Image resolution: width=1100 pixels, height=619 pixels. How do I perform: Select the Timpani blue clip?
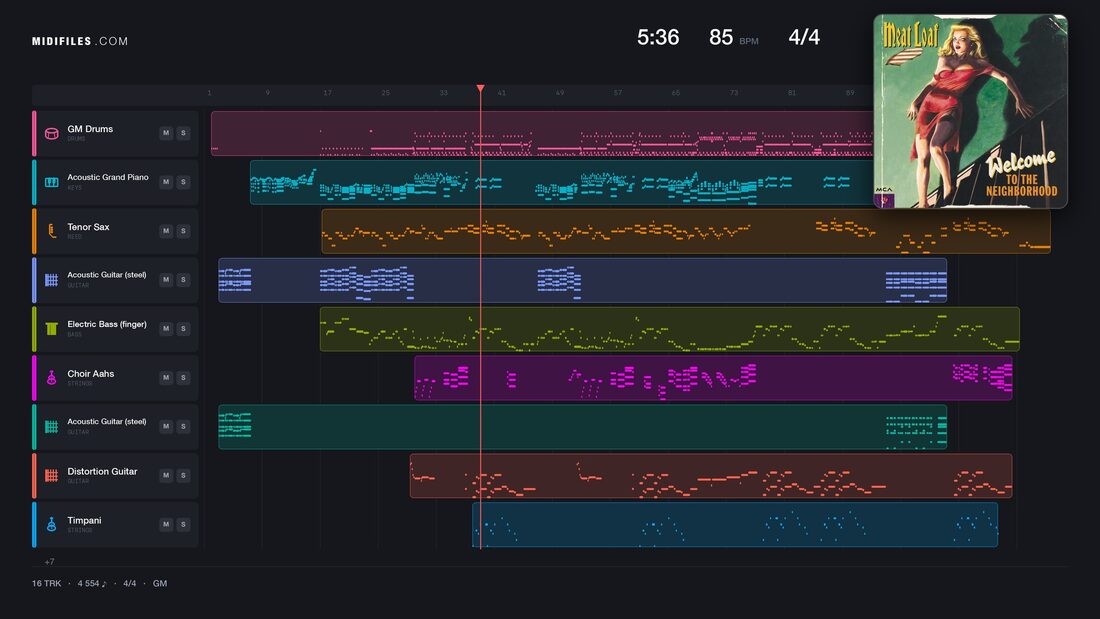735,524
